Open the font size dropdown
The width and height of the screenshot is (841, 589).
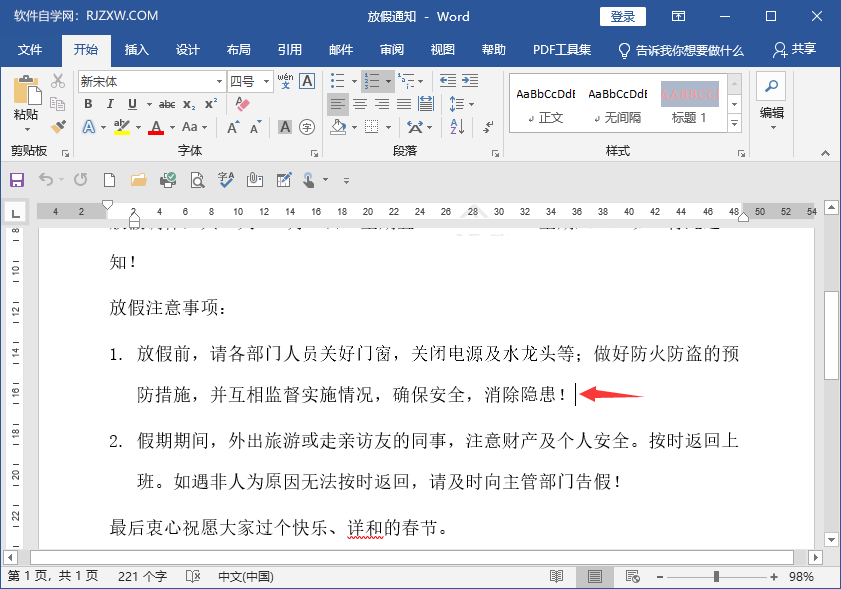pyautogui.click(x=266, y=82)
